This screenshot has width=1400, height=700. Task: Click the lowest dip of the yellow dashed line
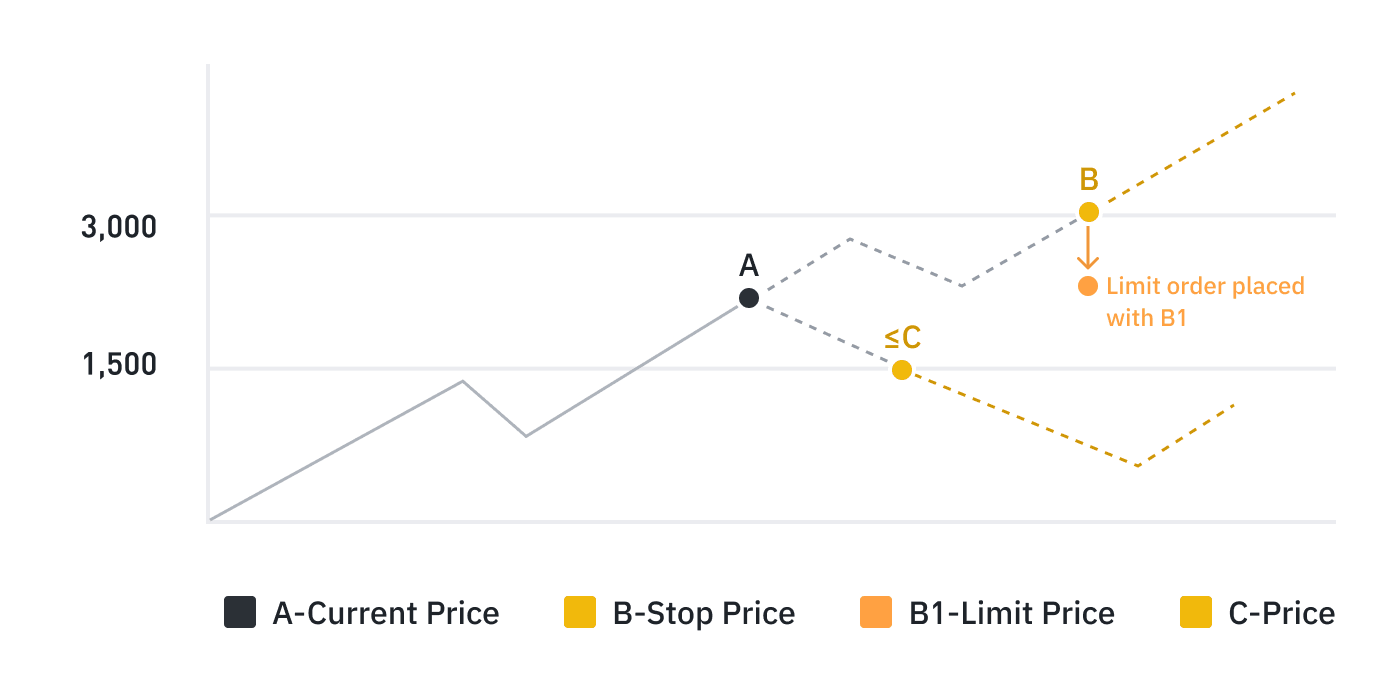[1138, 466]
